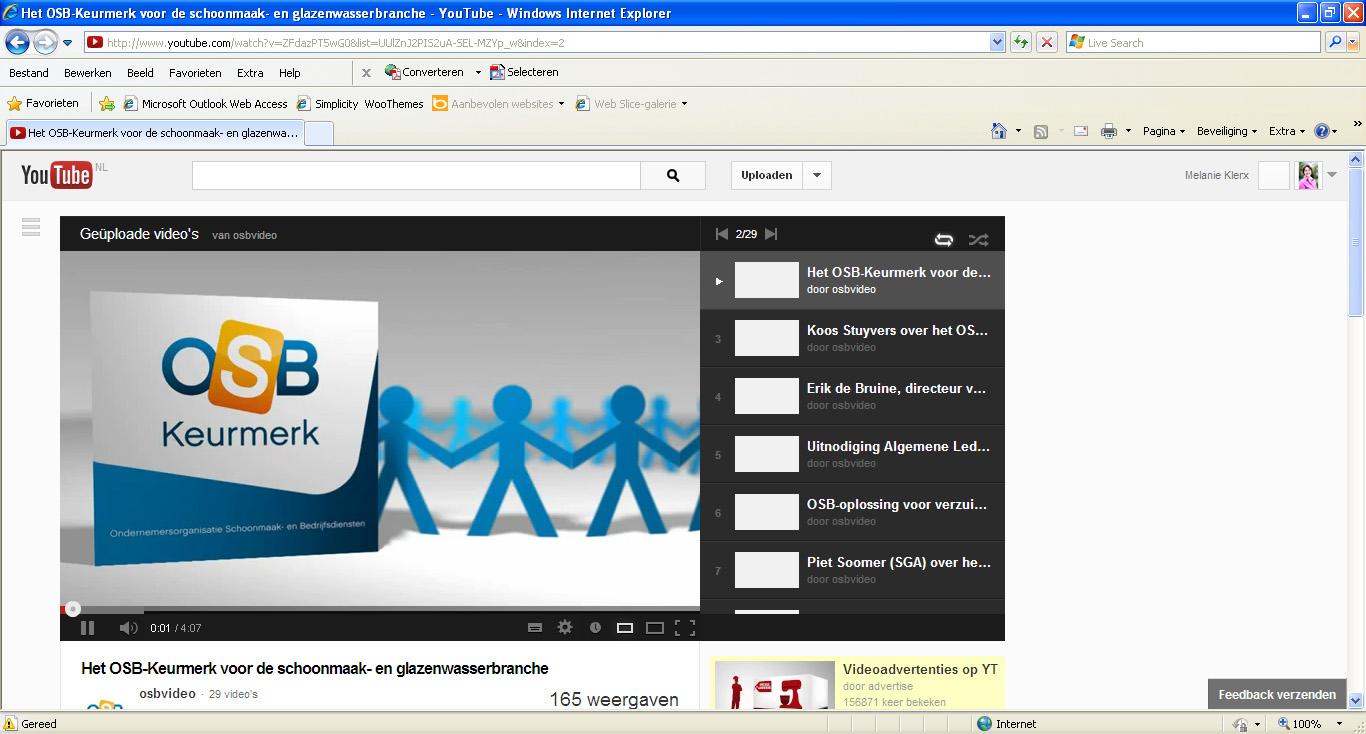This screenshot has width=1366, height=734.
Task: Click the YouTube search box
Action: (x=416, y=175)
